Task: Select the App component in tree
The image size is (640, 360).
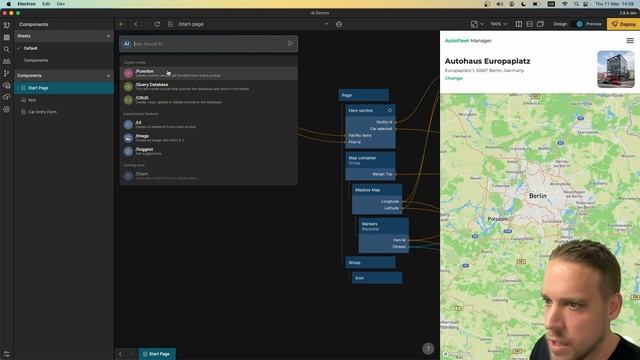Action: pos(64,100)
